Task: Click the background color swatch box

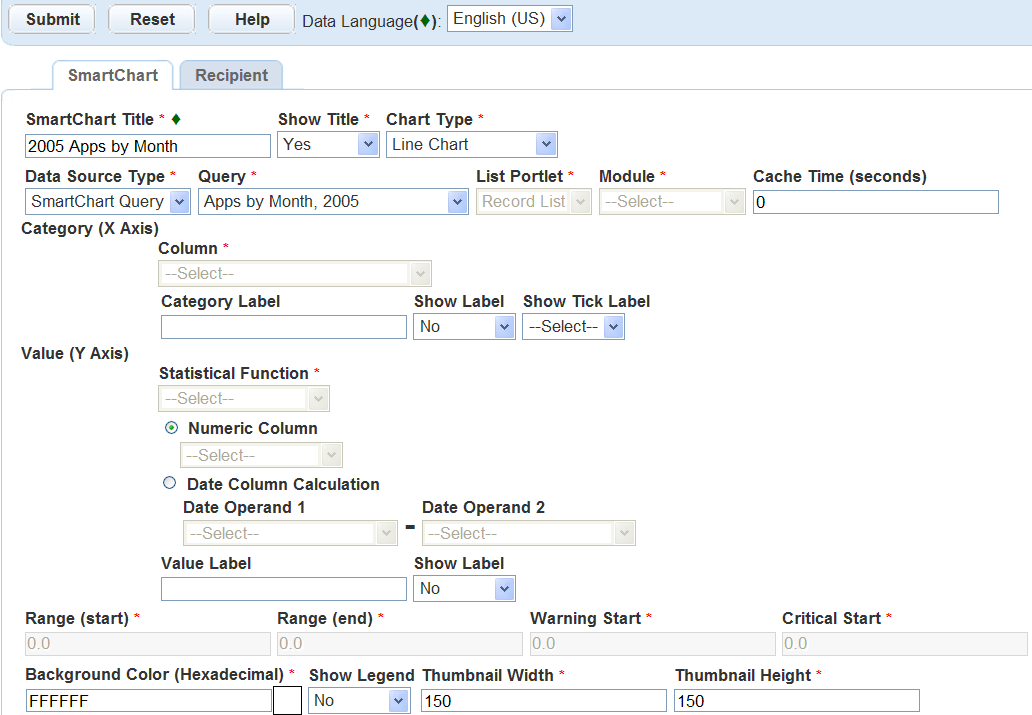Action: point(288,701)
